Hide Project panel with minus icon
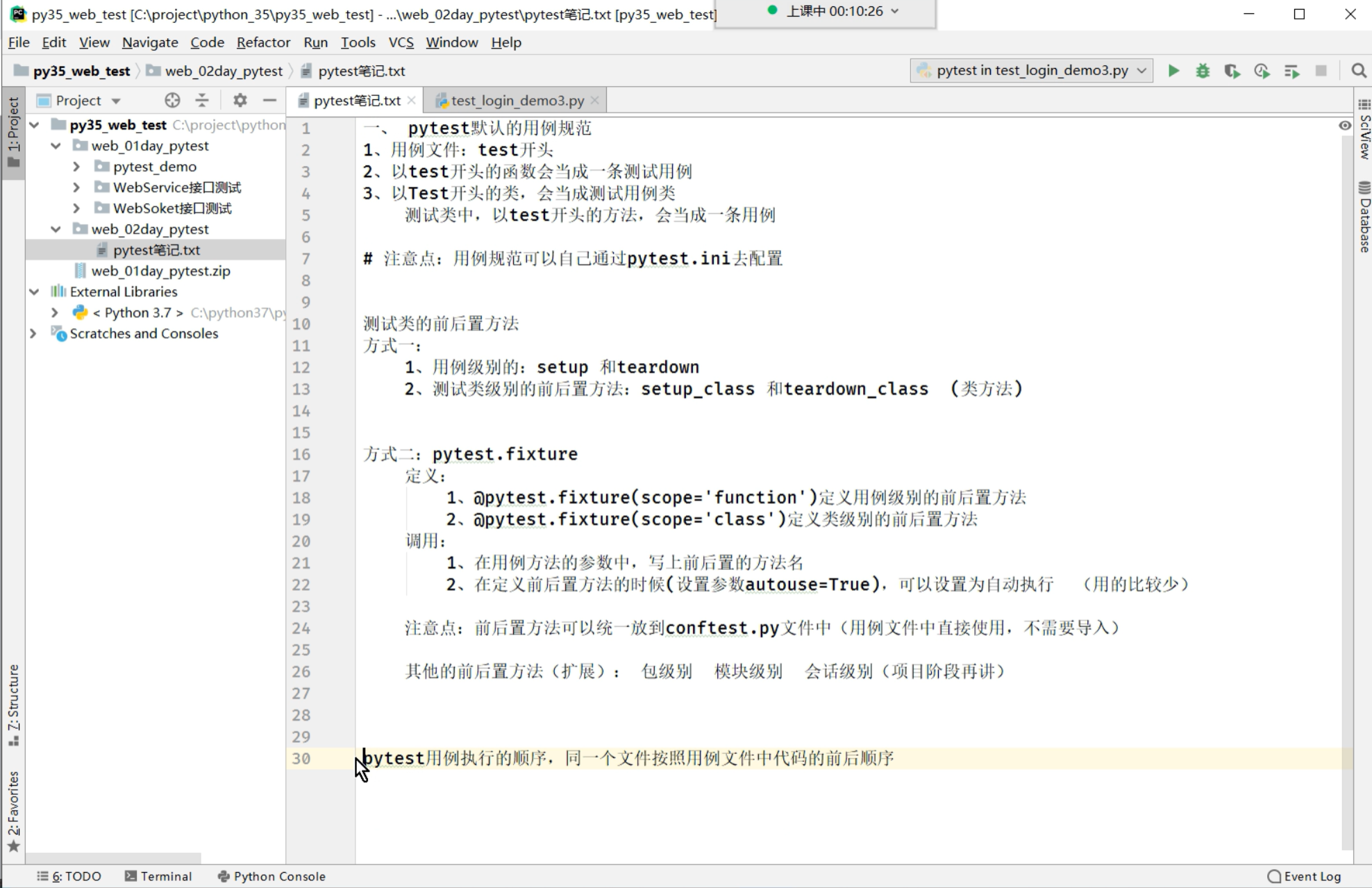1372x888 pixels. click(270, 101)
